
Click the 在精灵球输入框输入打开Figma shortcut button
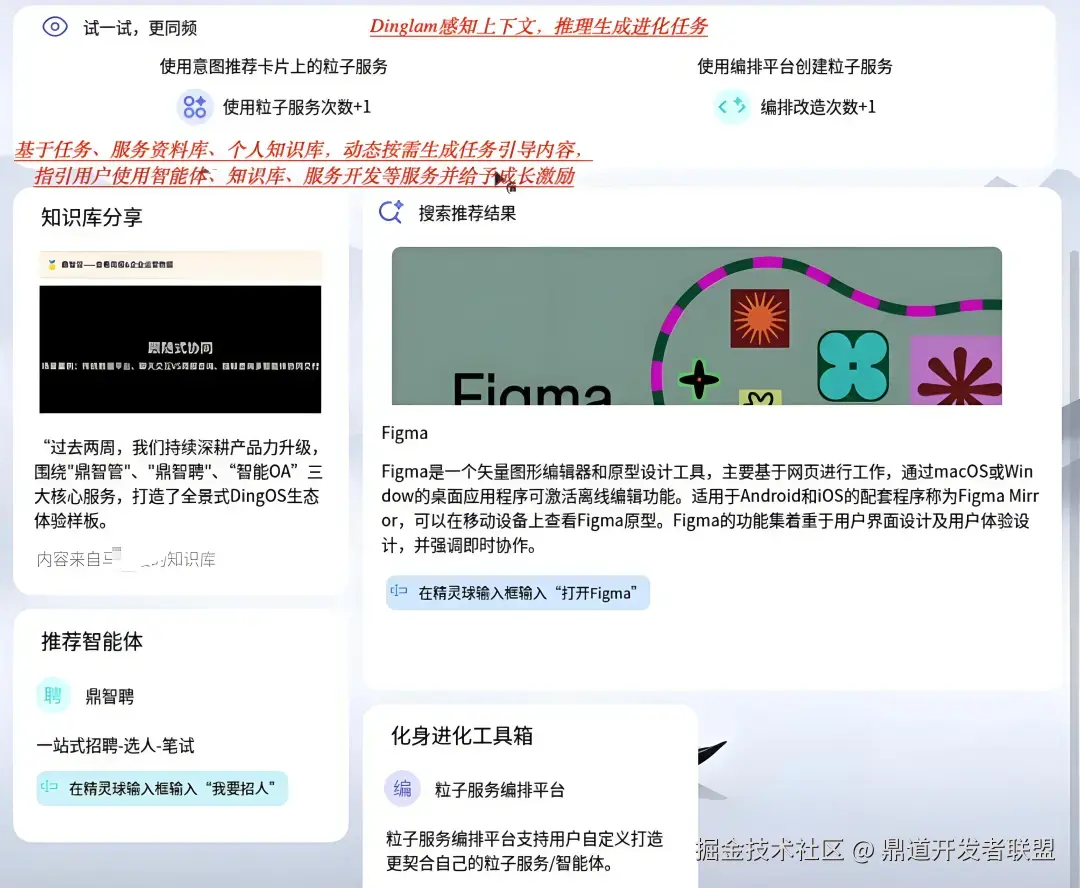coord(517,592)
